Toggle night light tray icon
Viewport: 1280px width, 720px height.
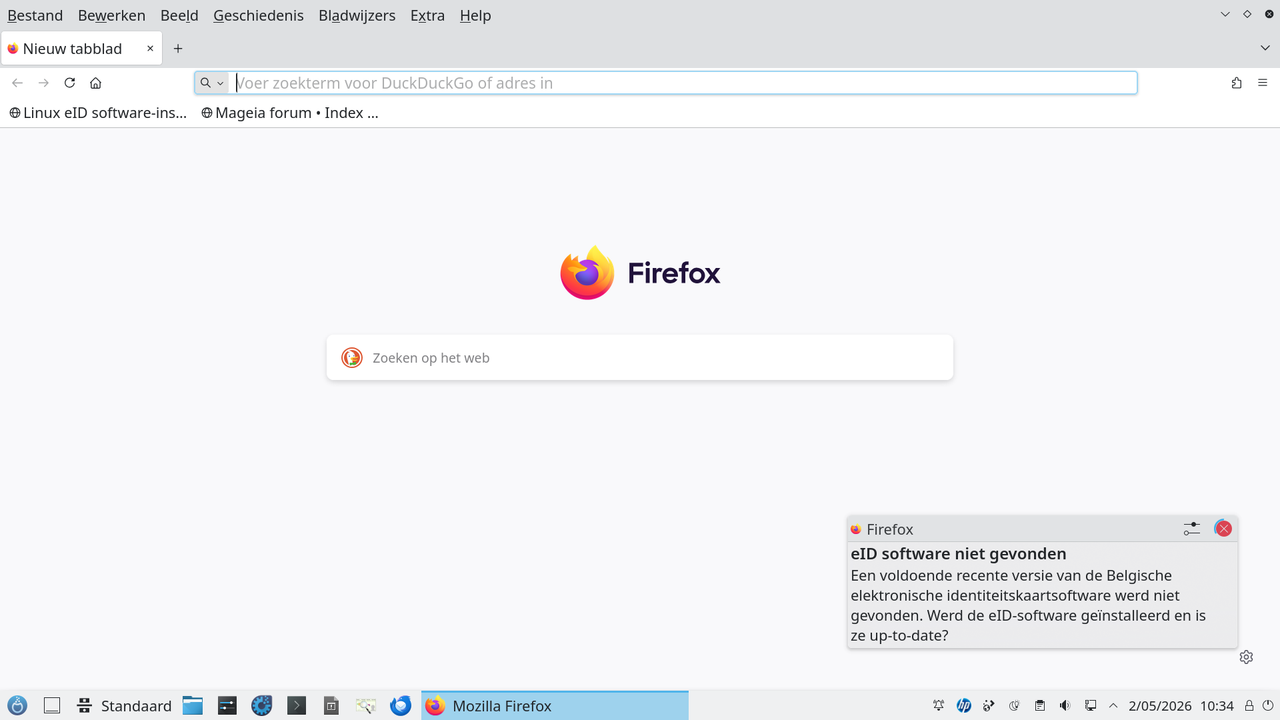1014,706
